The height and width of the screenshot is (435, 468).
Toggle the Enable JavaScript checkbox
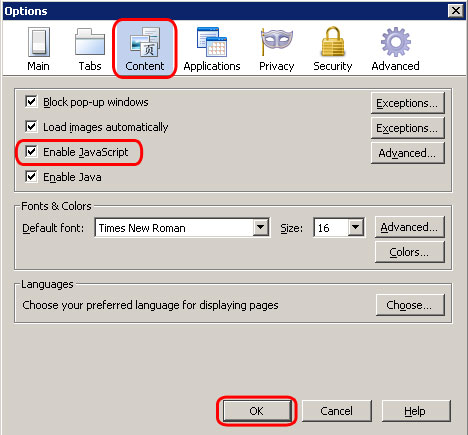pyautogui.click(x=31, y=152)
